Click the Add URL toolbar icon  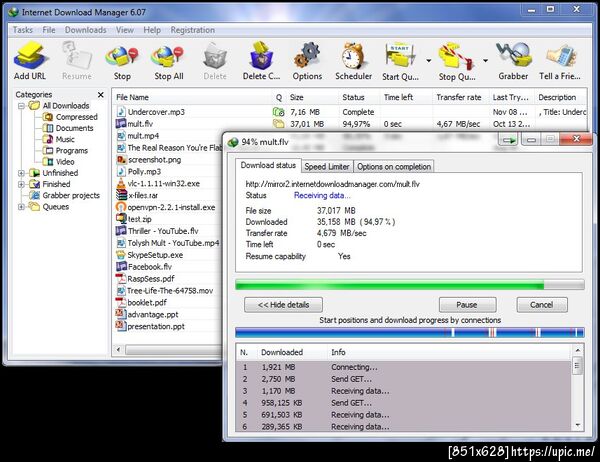click(x=30, y=56)
